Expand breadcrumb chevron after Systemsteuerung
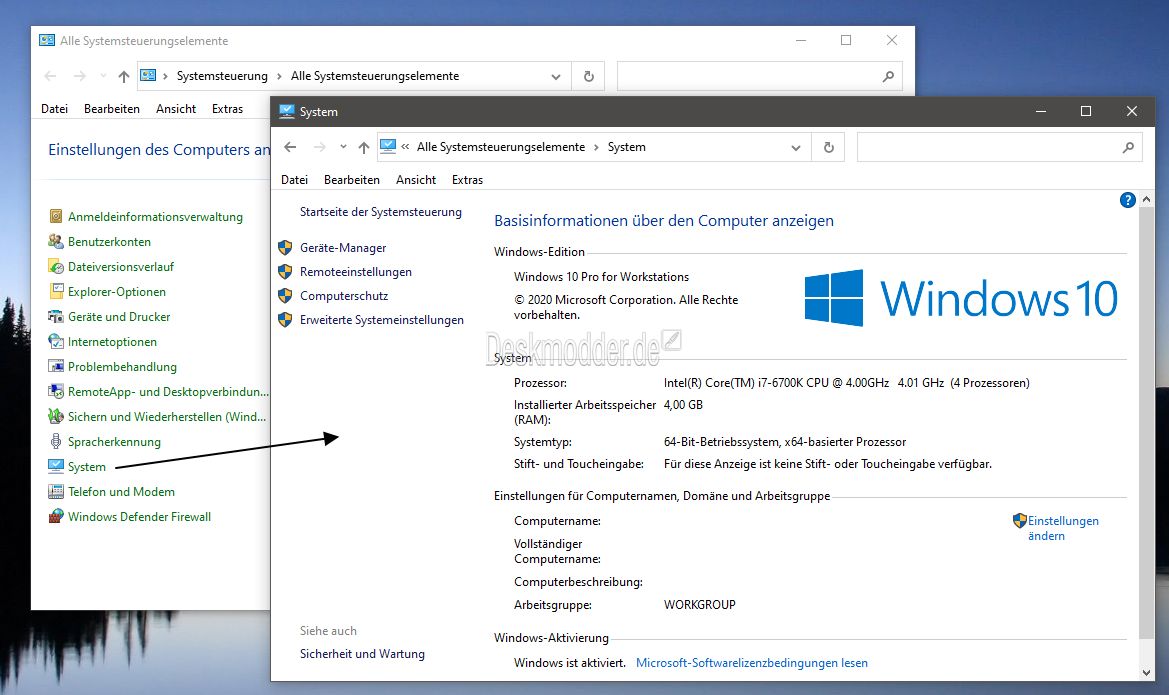This screenshot has width=1169, height=695. pyautogui.click(x=279, y=76)
